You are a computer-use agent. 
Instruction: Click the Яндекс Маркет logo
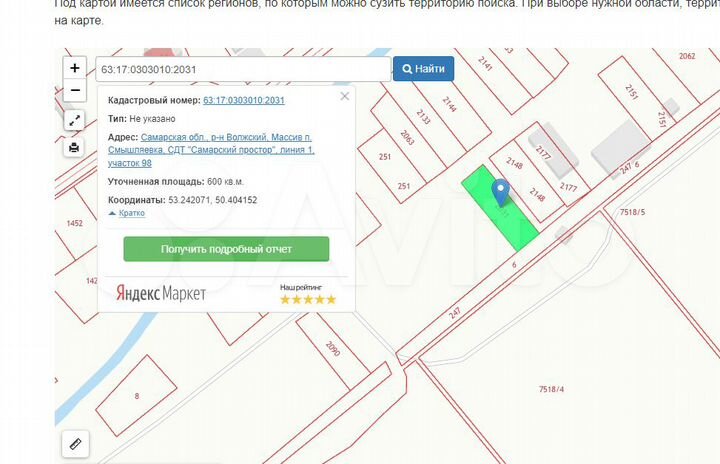(161, 293)
